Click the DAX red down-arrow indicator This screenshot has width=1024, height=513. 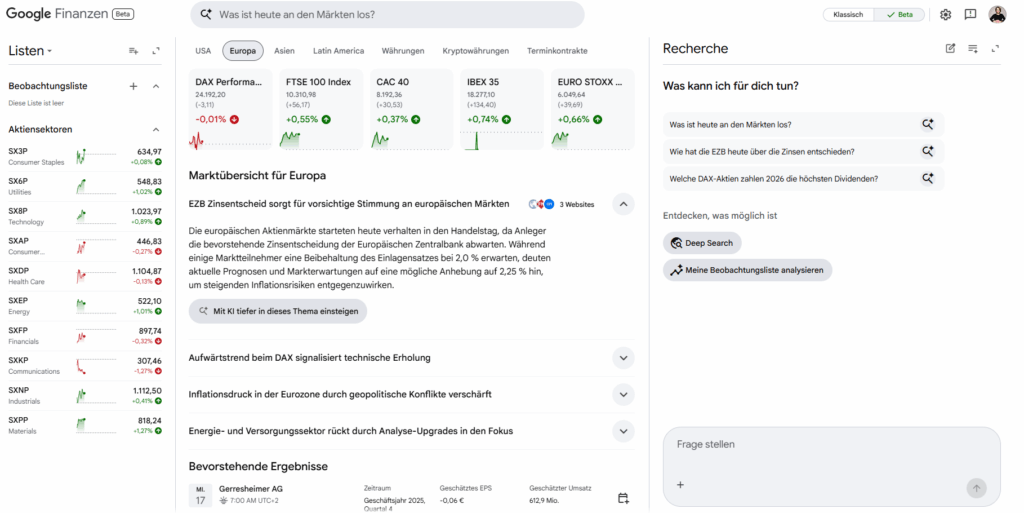234,119
